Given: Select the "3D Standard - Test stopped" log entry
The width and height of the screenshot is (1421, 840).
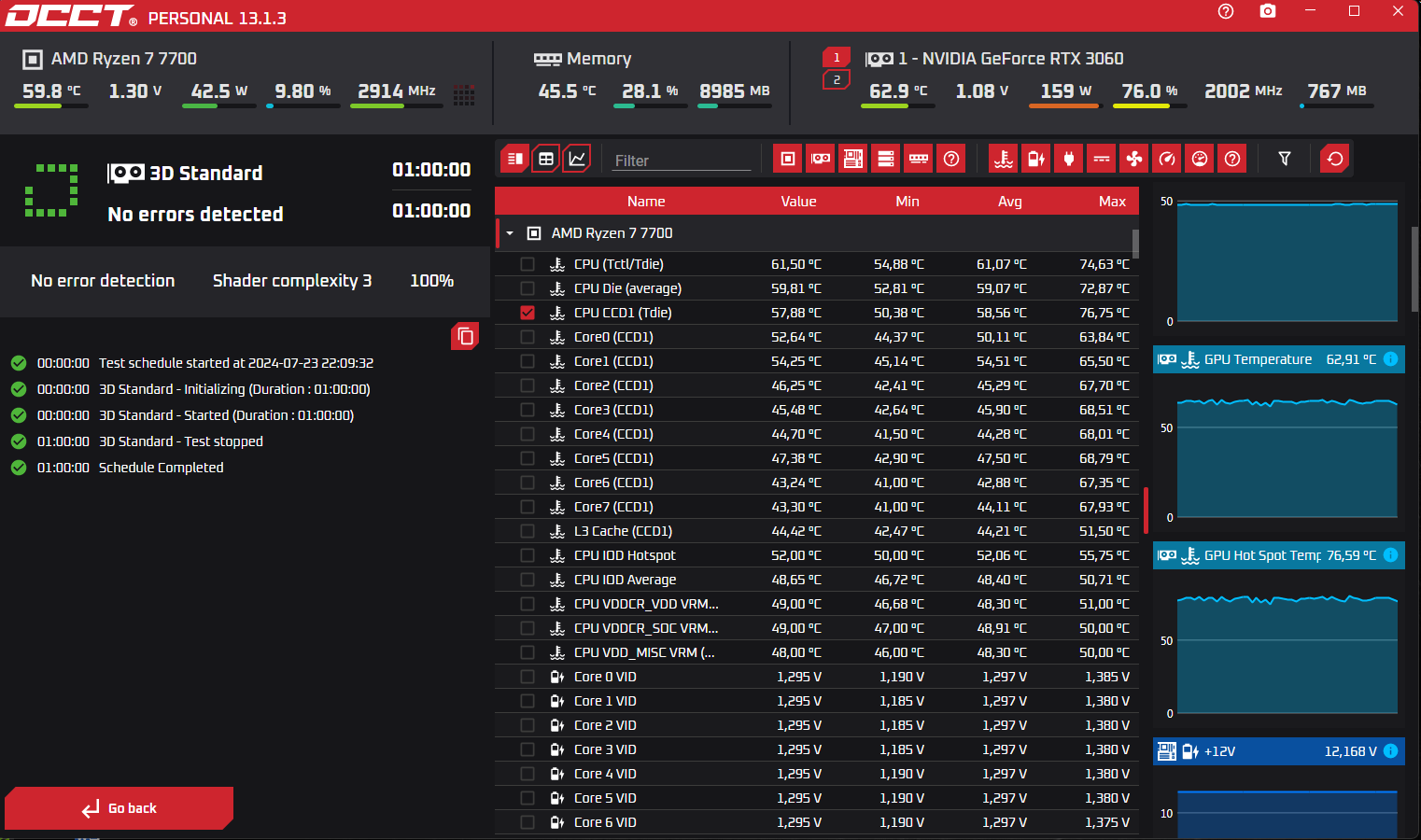Looking at the screenshot, I should 181,441.
